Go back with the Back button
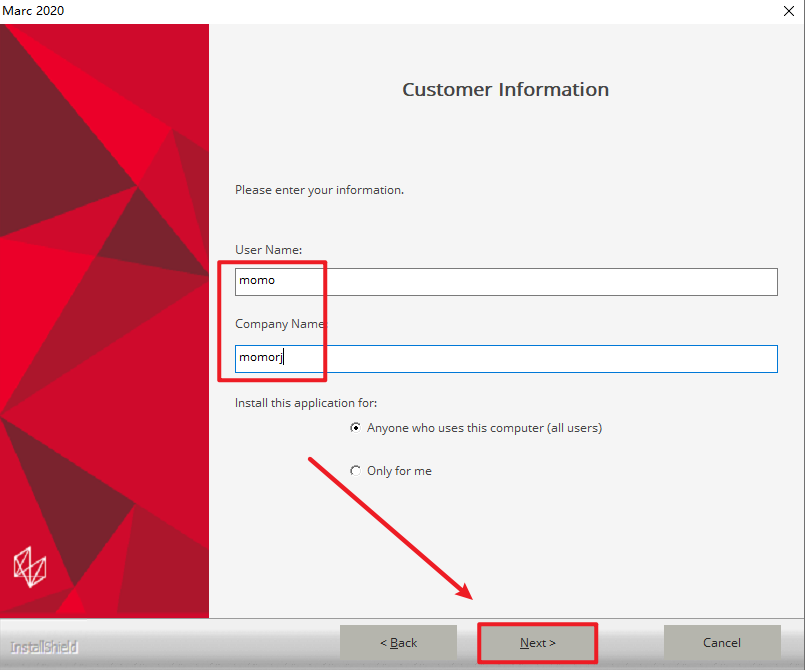 (x=398, y=643)
